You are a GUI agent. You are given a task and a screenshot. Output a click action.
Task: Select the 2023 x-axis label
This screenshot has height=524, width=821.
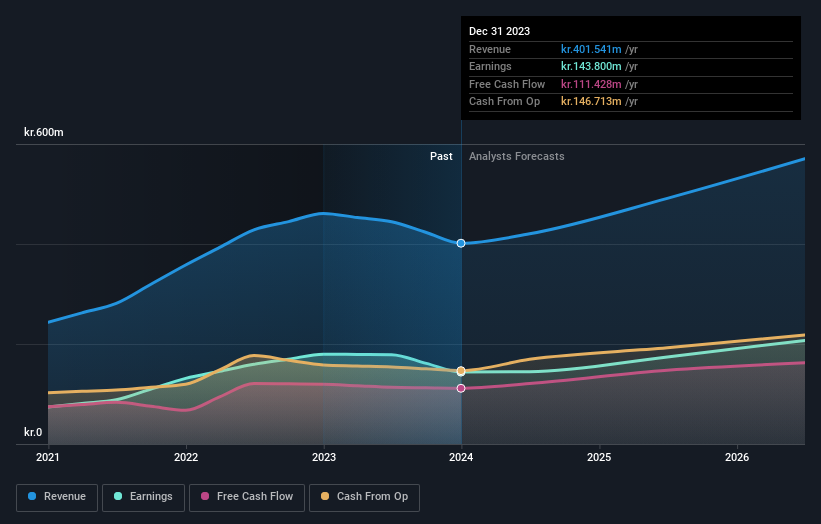pos(324,457)
